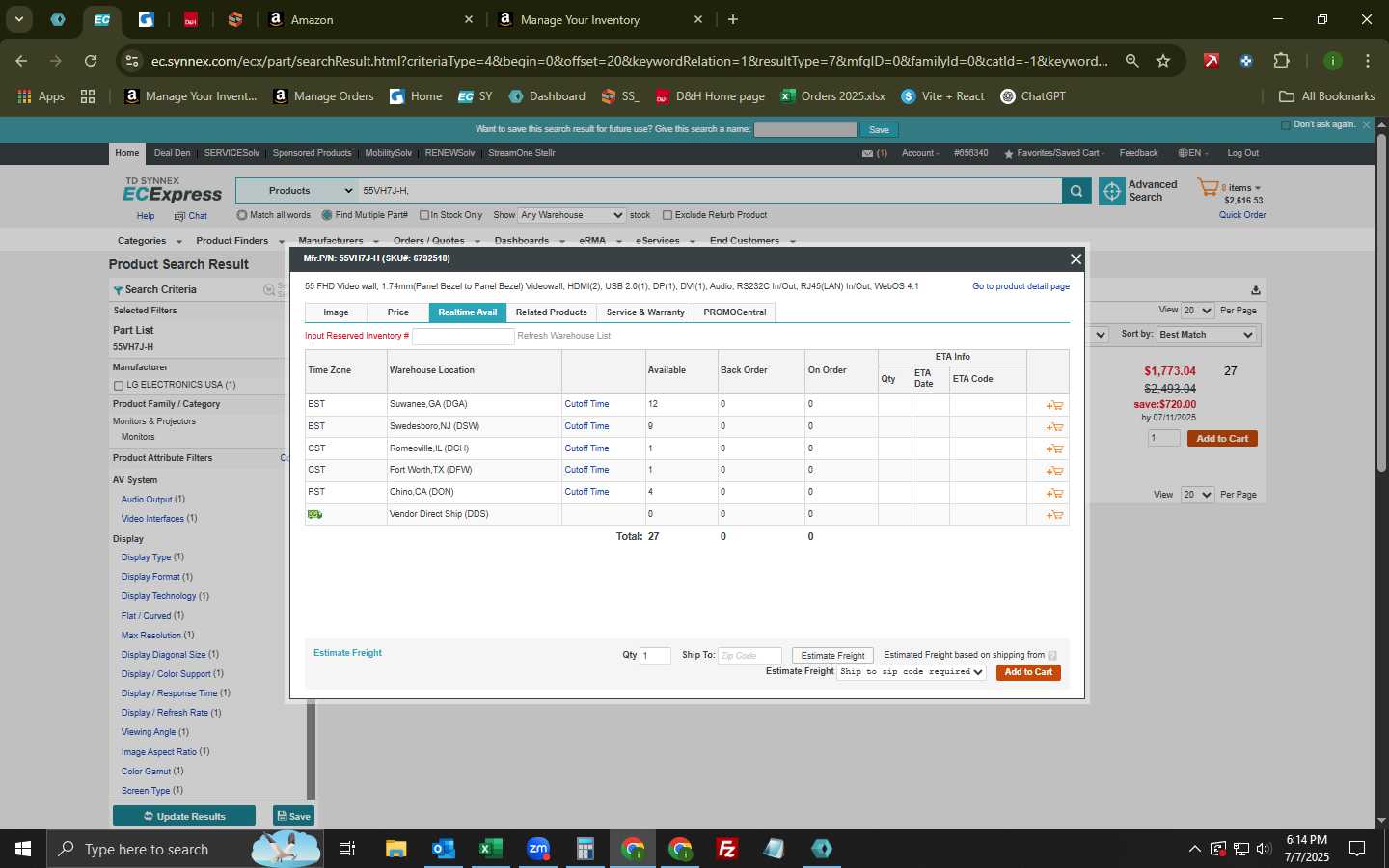1389x868 pixels.
Task: Open Calculator from the taskbar
Action: point(585,849)
